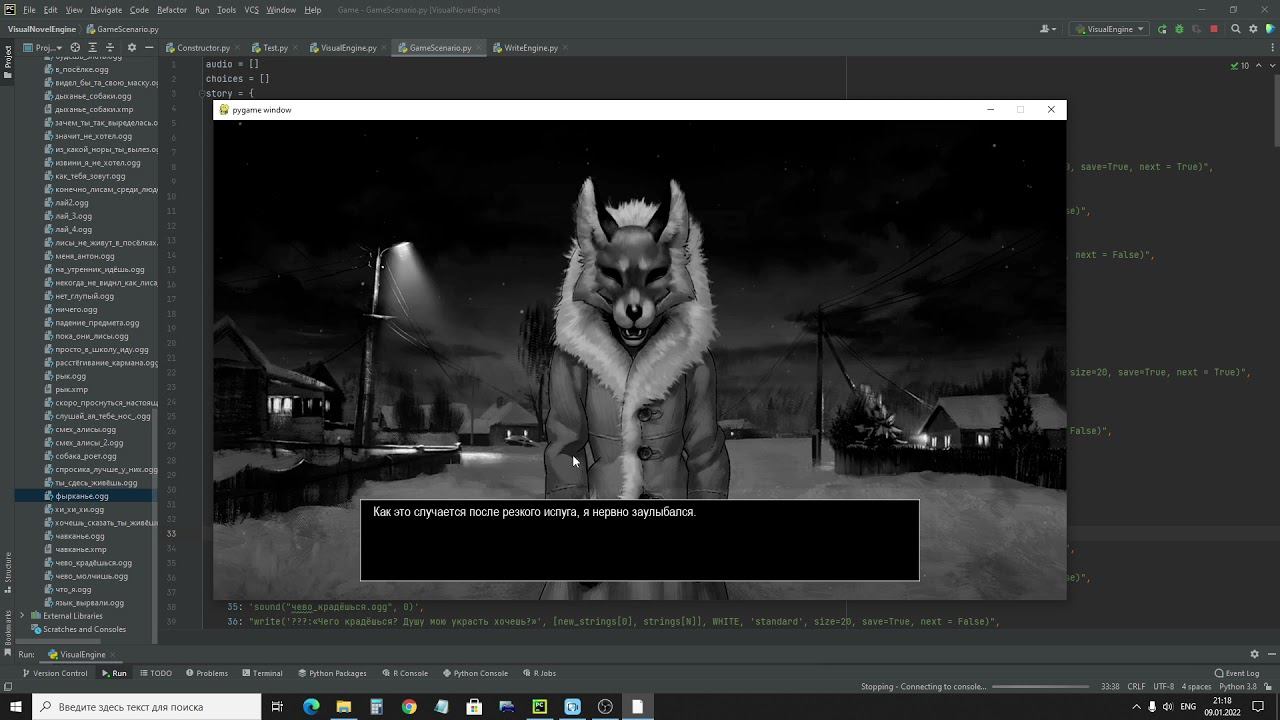Open Chrome from the Windows taskbar
This screenshot has width=1280, height=720.
point(409,707)
